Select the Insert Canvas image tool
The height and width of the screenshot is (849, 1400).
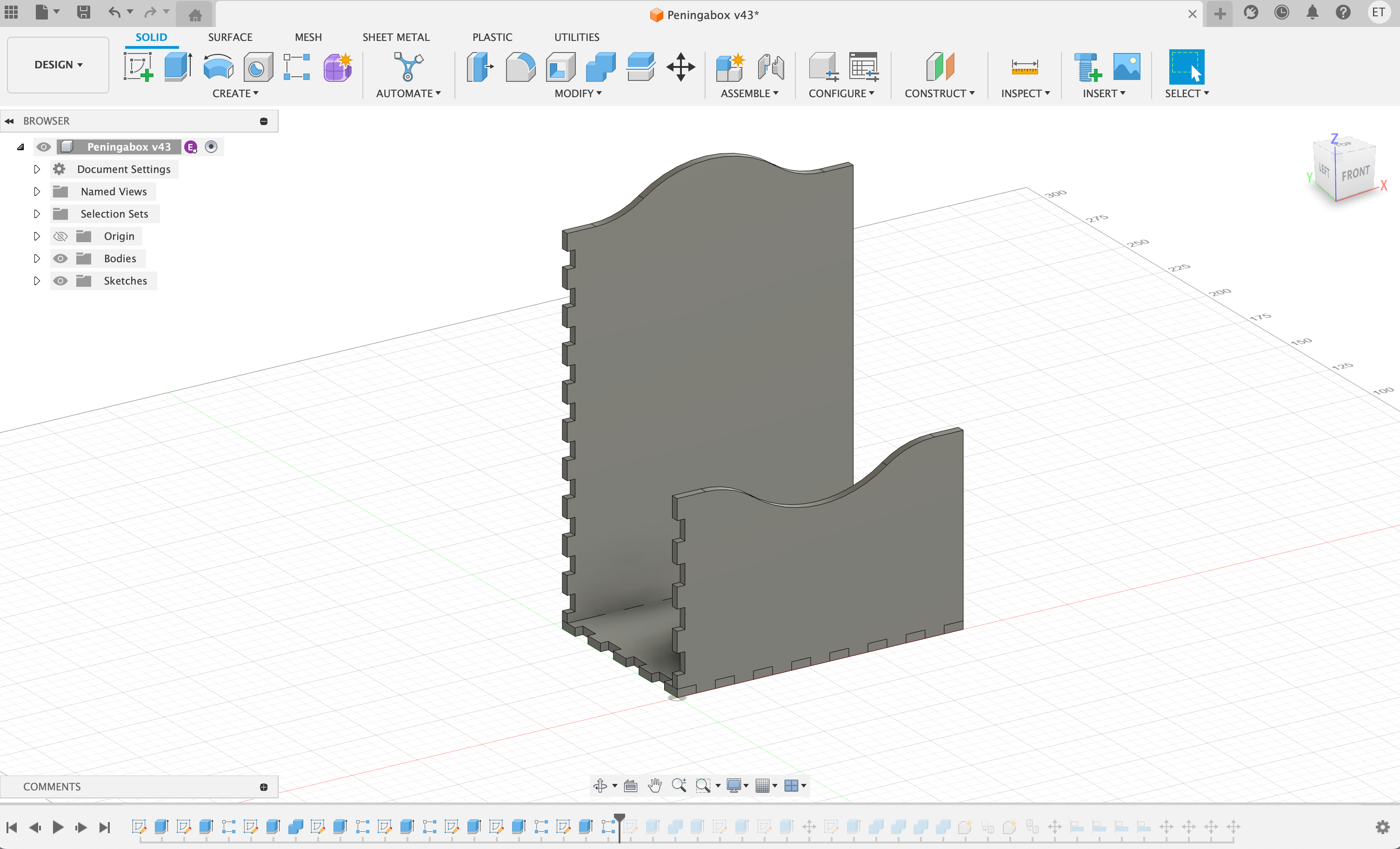[1127, 67]
